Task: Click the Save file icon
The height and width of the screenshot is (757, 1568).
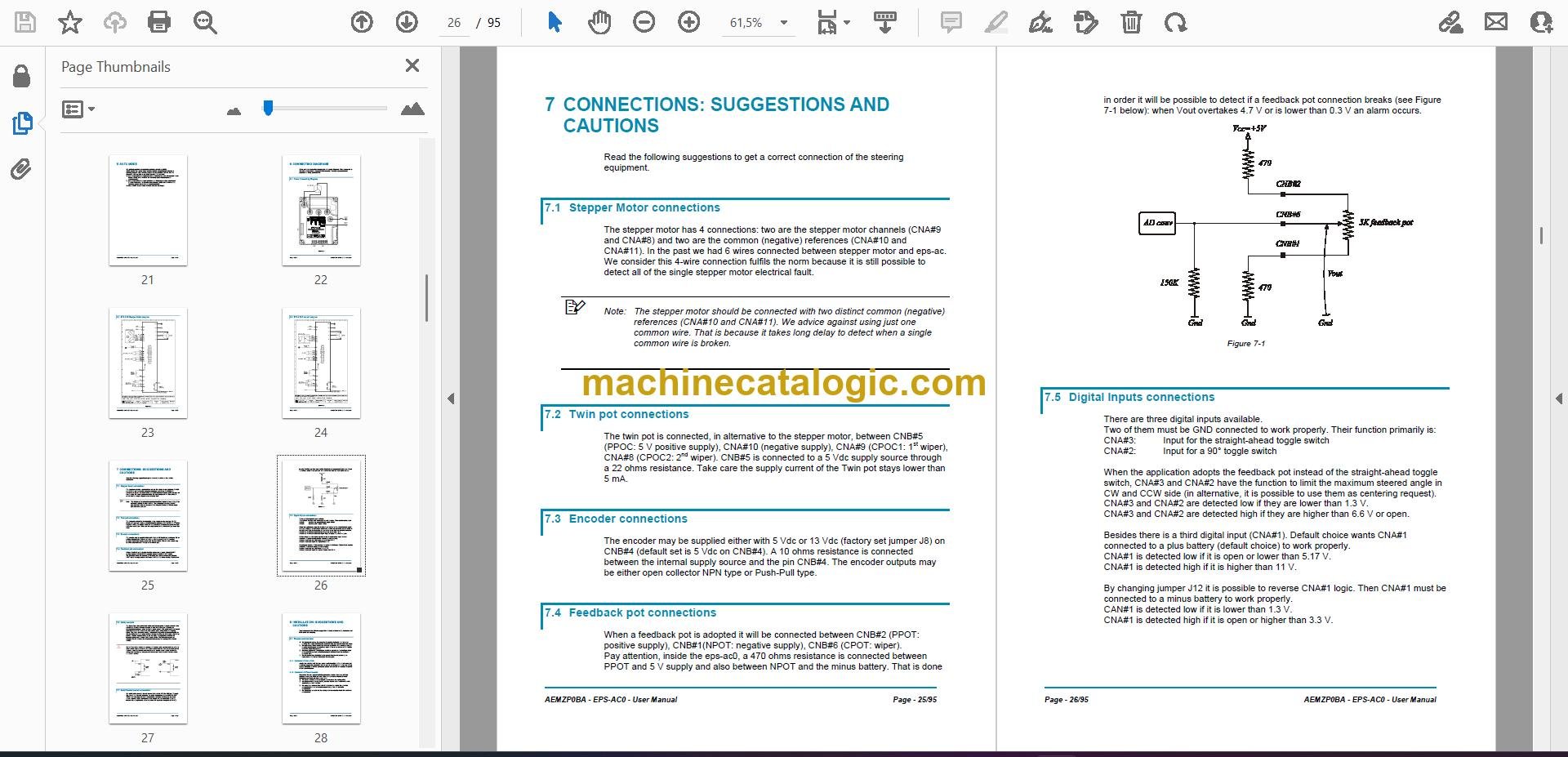Action: pos(25,22)
